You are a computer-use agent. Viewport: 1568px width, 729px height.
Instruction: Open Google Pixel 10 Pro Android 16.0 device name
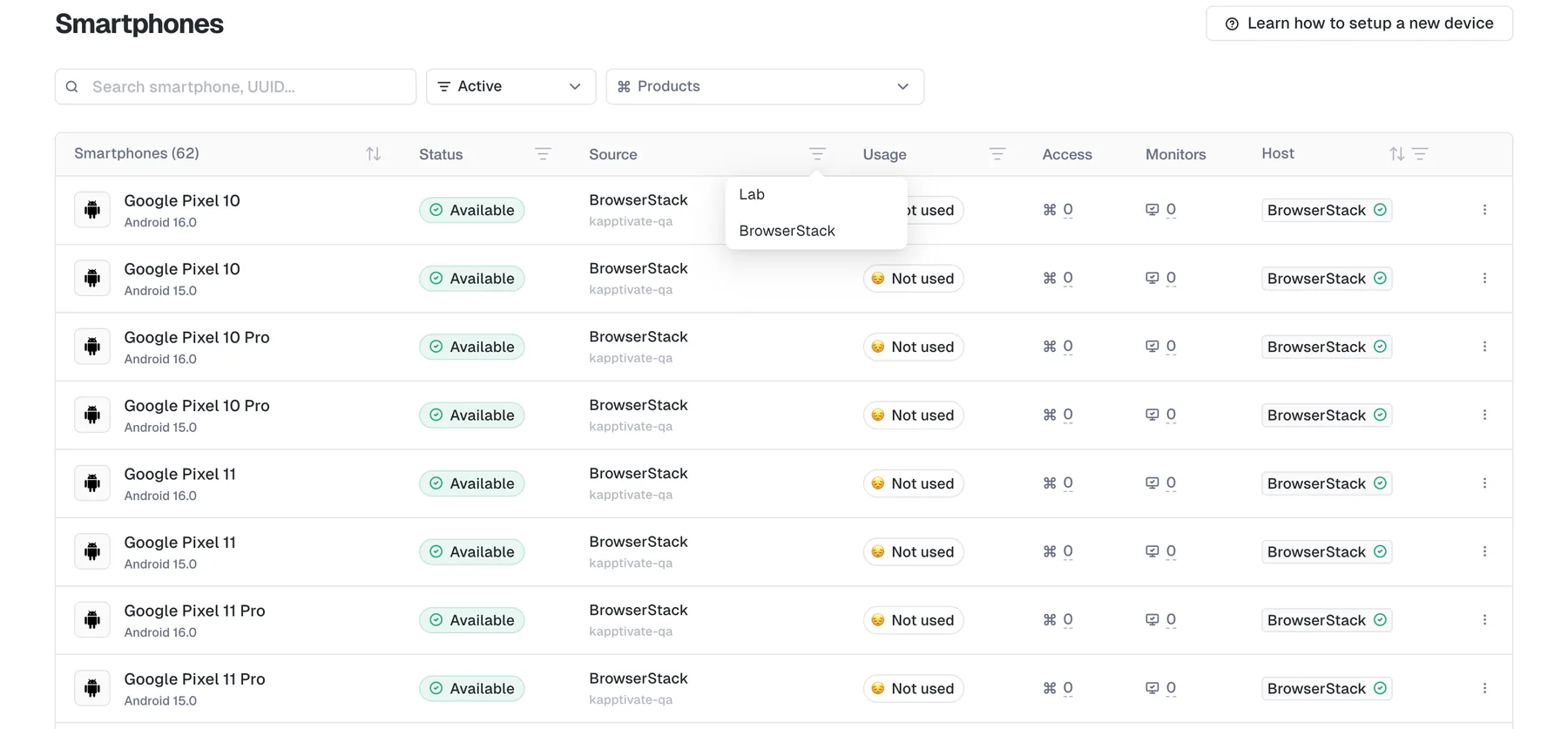pos(197,337)
